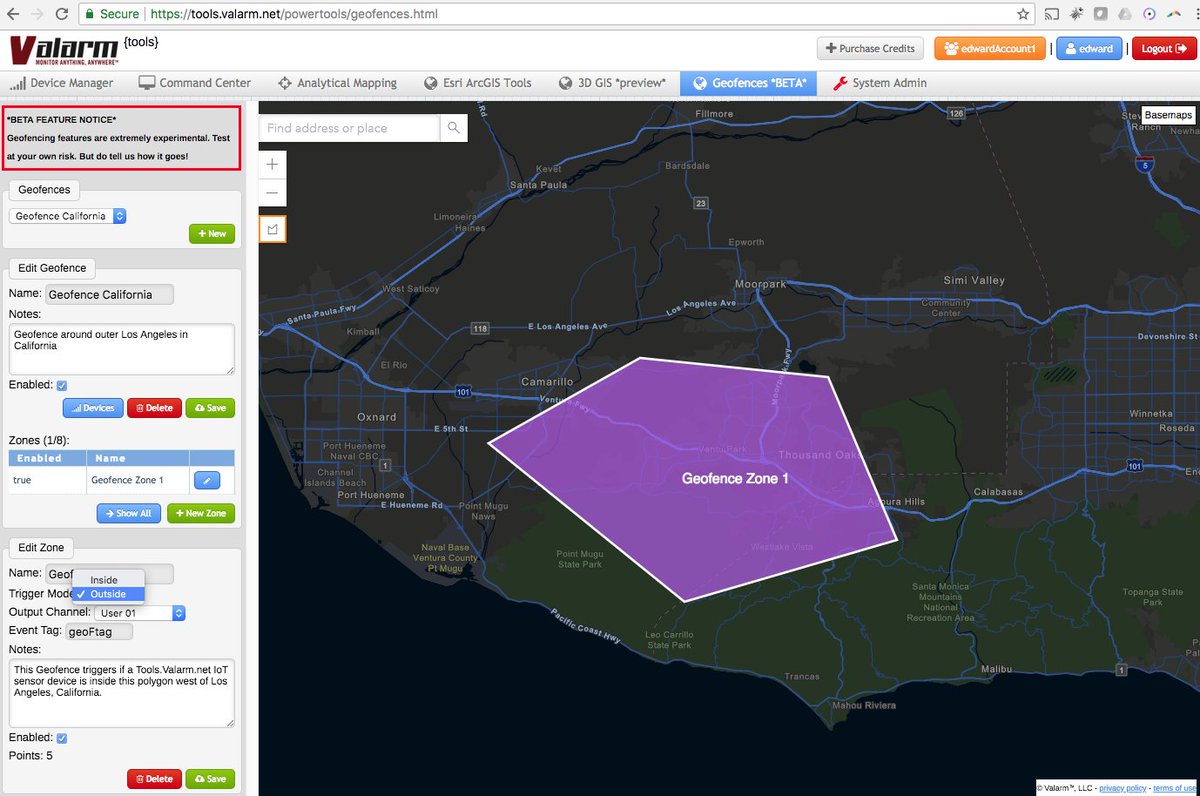
Task: Click Purchase Credits button
Action: point(870,48)
